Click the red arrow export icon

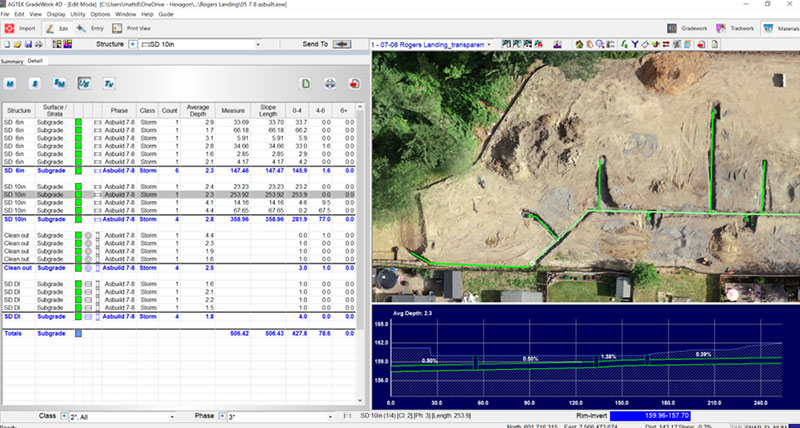click(x=355, y=84)
